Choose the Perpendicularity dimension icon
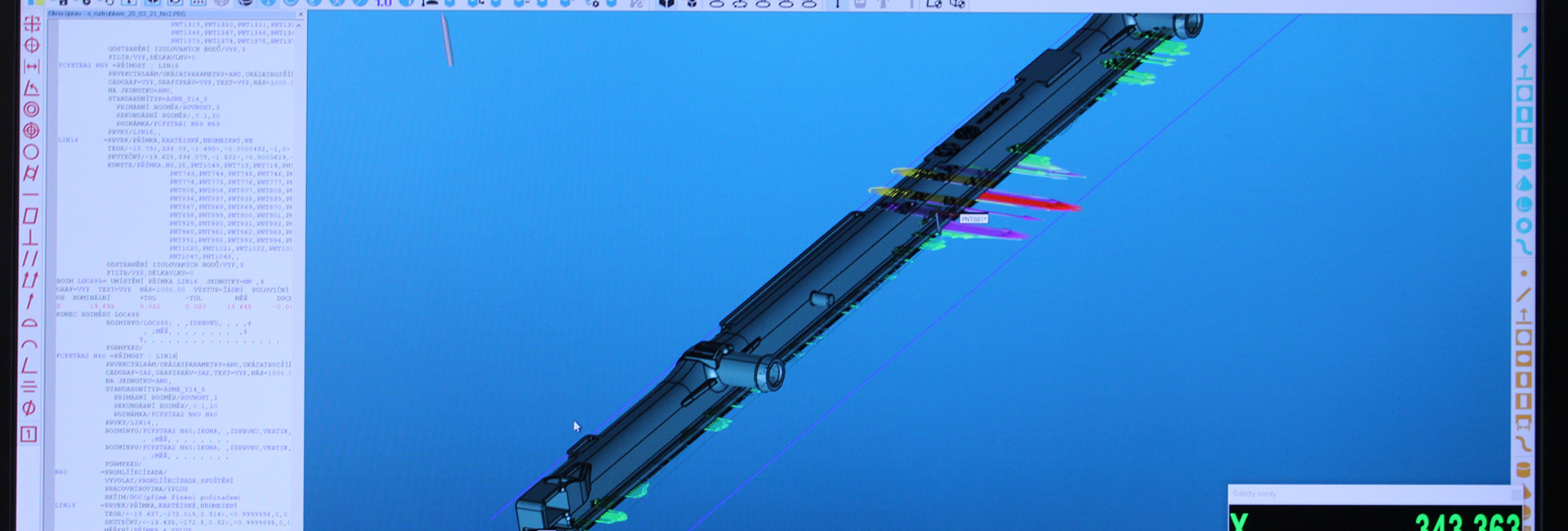 [x=31, y=238]
